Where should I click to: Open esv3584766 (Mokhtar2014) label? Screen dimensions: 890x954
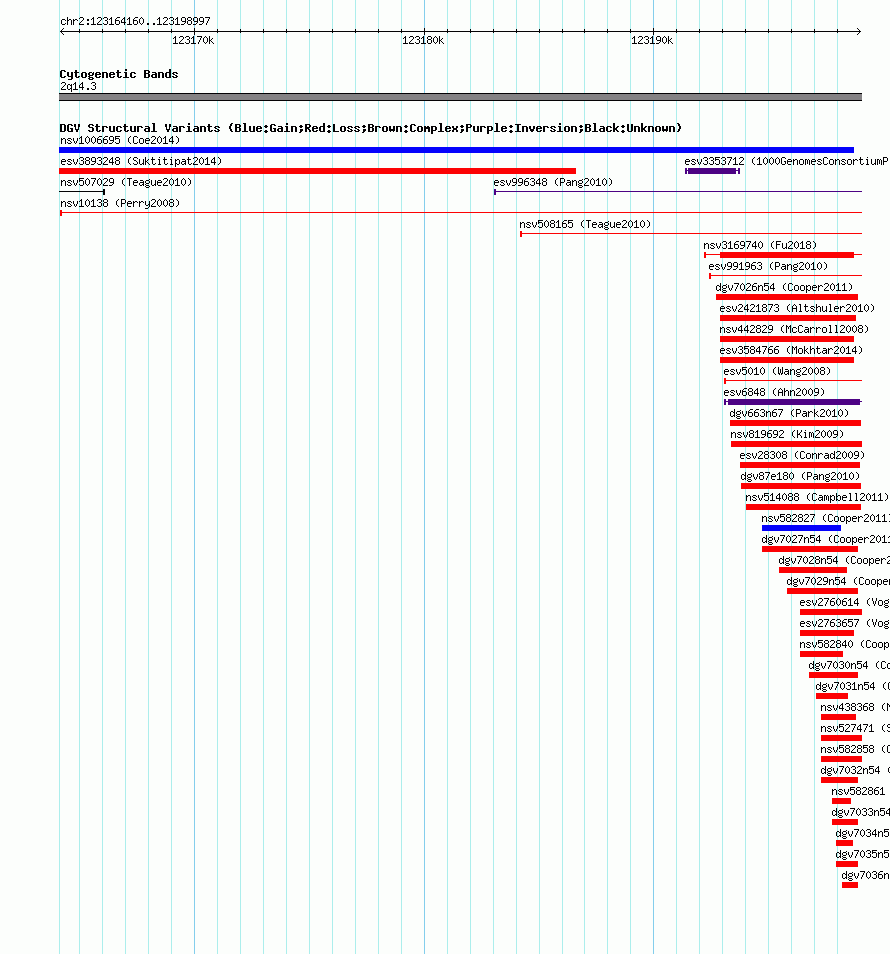point(791,350)
